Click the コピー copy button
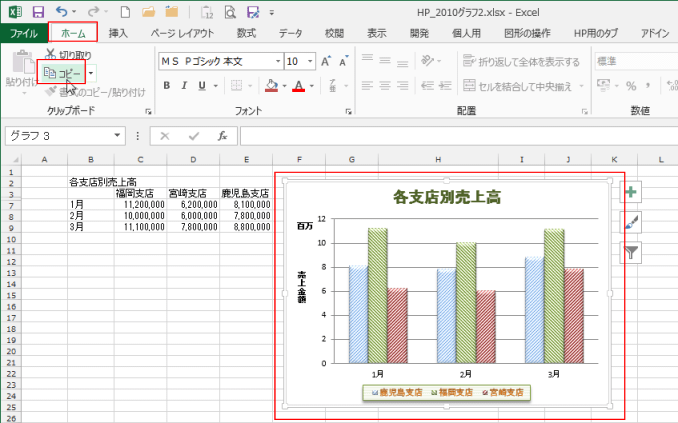This screenshot has width=678, height=423. click(x=62, y=73)
